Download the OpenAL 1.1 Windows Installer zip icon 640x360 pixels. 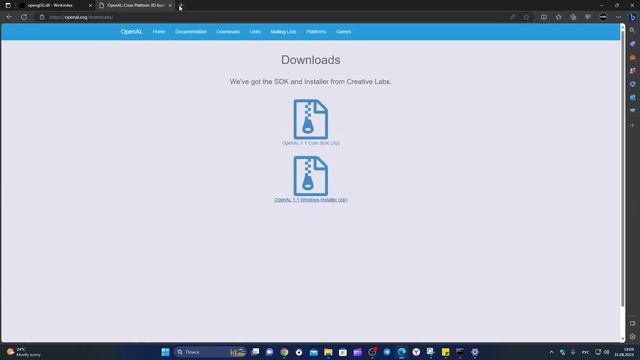tap(311, 176)
